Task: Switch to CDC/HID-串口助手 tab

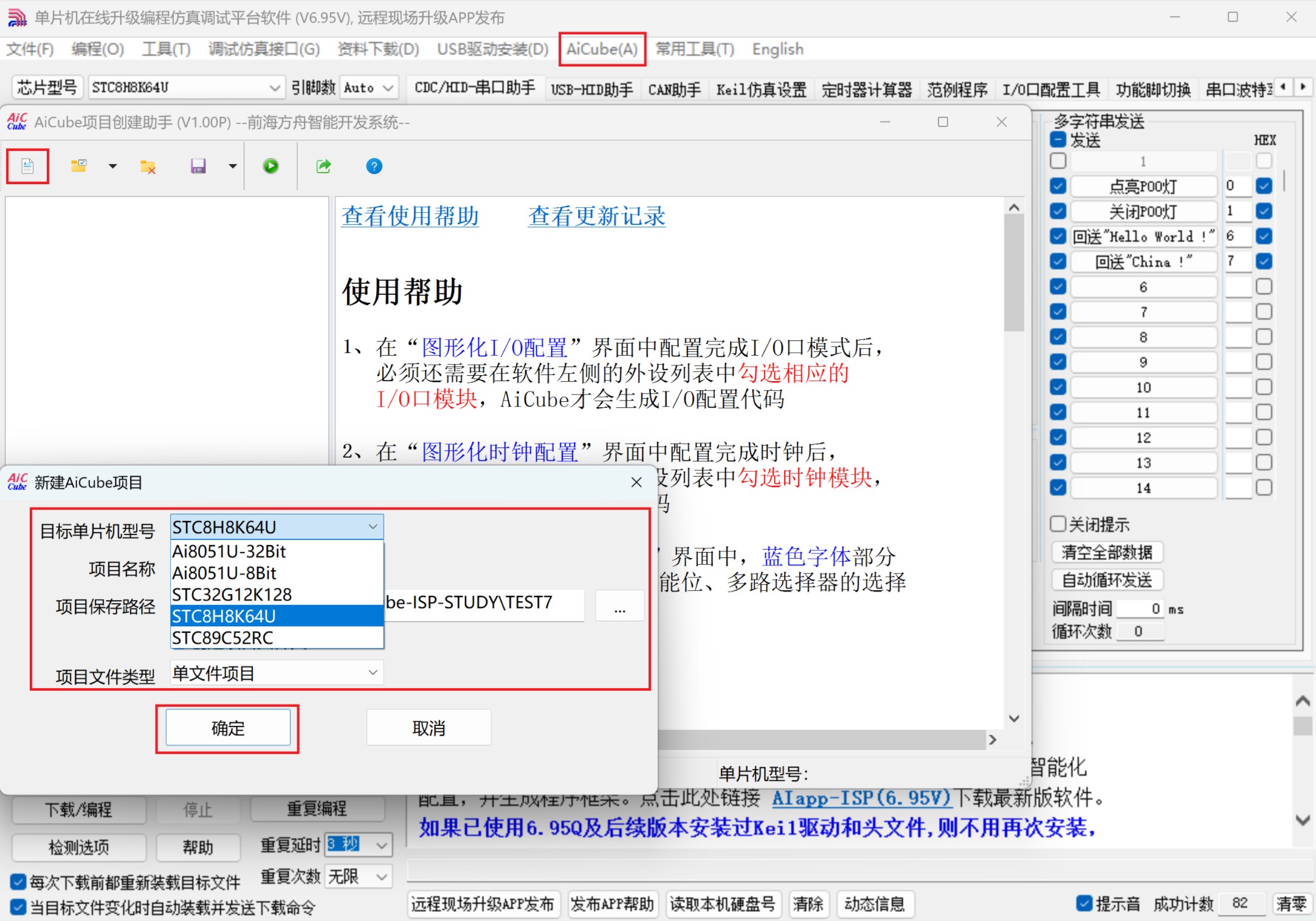Action: [475, 88]
